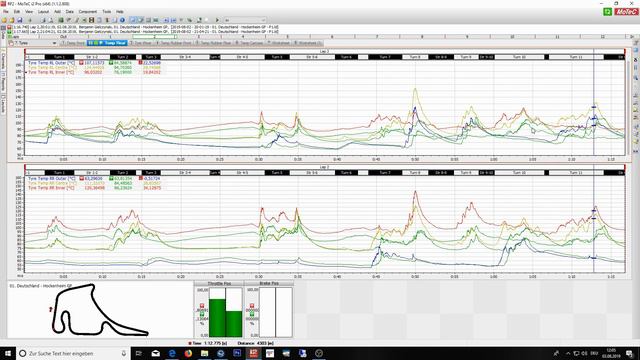Open the Tools menu
The width and height of the screenshot is (640, 360).
(x=107, y=11)
